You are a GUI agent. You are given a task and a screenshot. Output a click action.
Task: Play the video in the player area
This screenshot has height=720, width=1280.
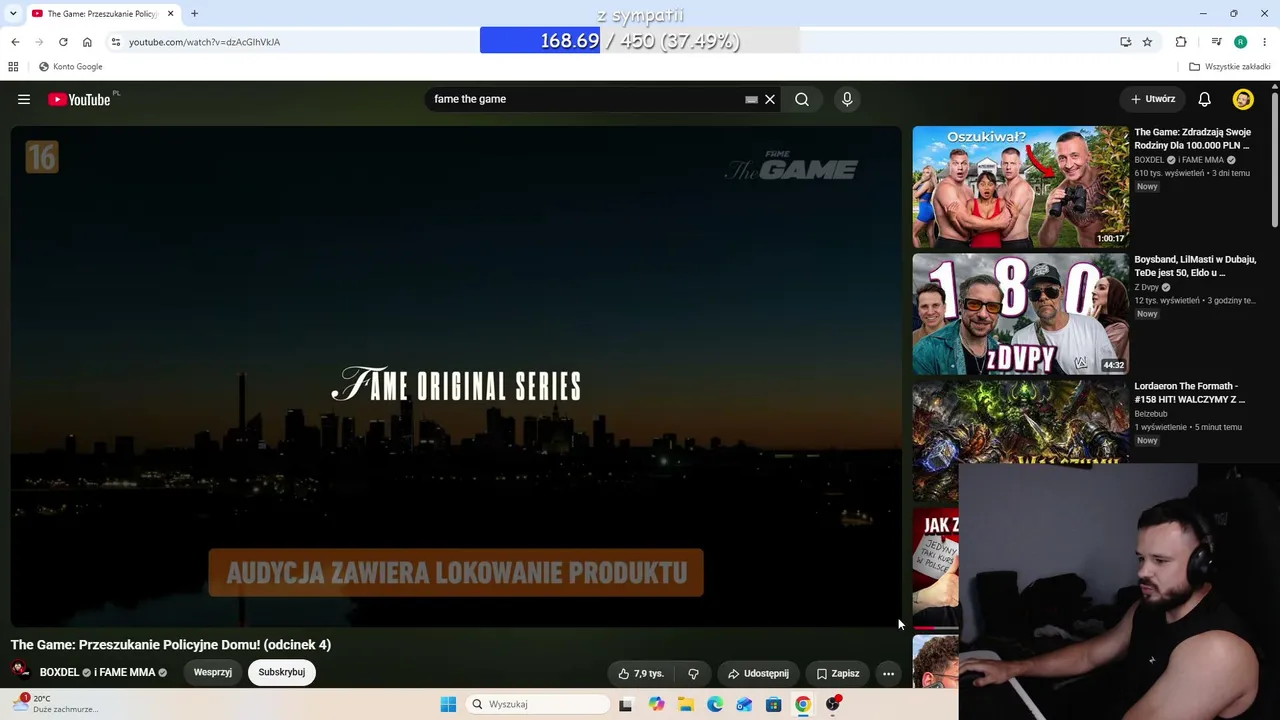[x=456, y=376]
